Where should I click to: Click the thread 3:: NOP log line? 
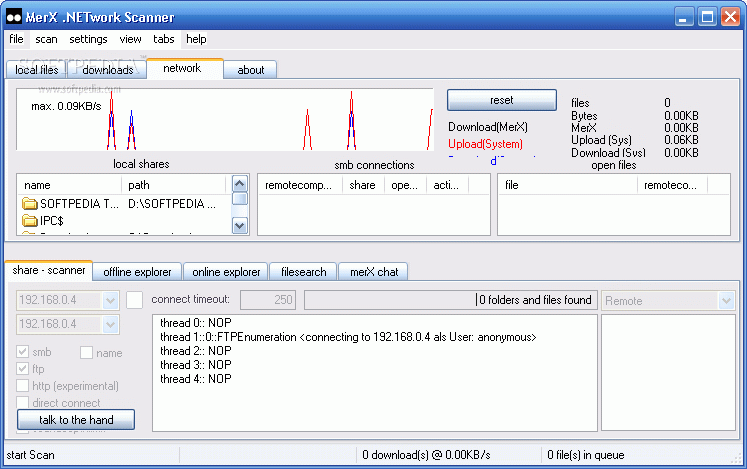pos(196,365)
